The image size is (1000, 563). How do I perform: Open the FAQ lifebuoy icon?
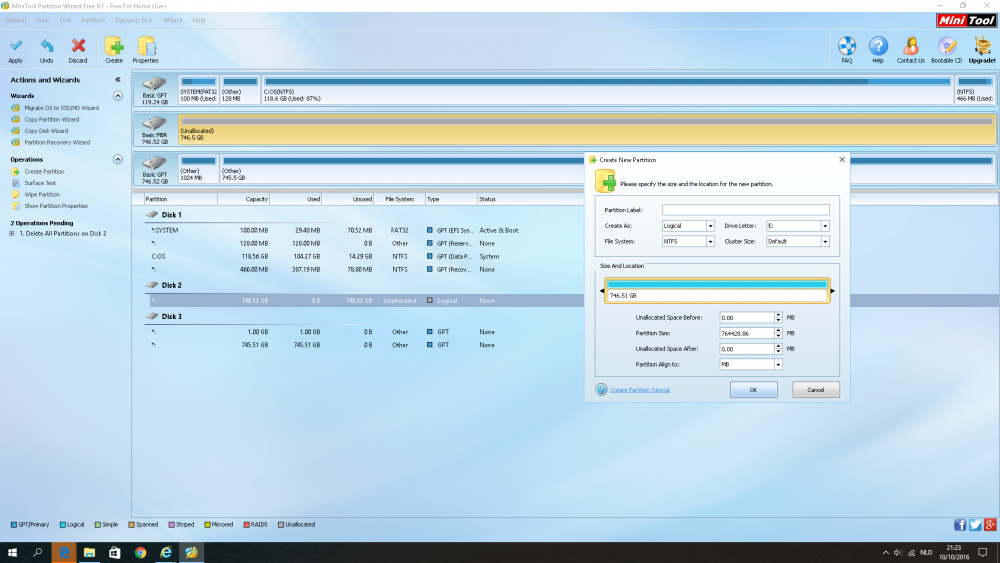click(847, 46)
